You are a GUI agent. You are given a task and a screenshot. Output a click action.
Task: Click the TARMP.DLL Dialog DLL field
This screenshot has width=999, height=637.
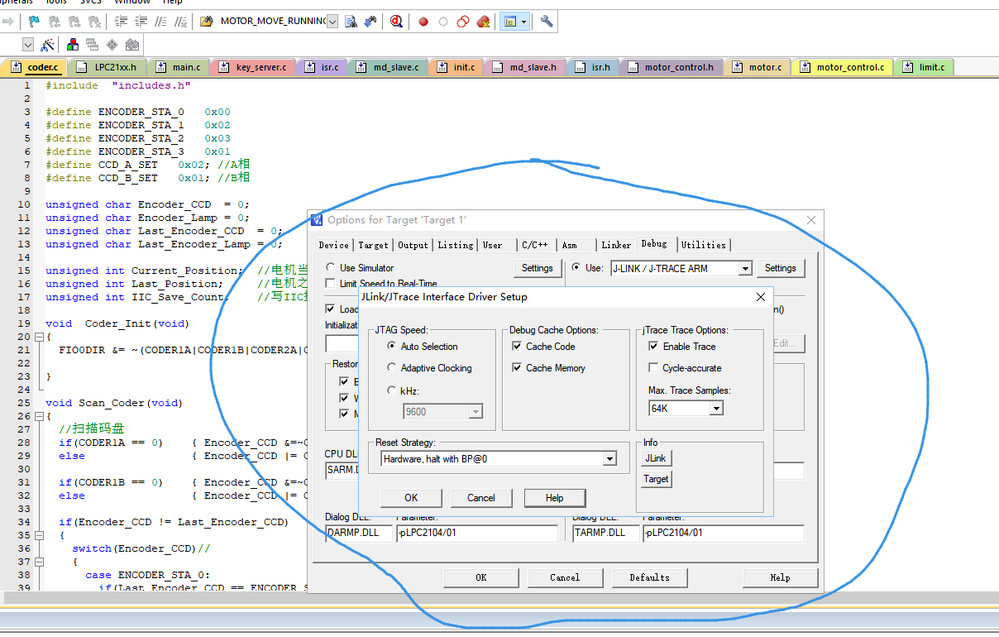tap(605, 533)
